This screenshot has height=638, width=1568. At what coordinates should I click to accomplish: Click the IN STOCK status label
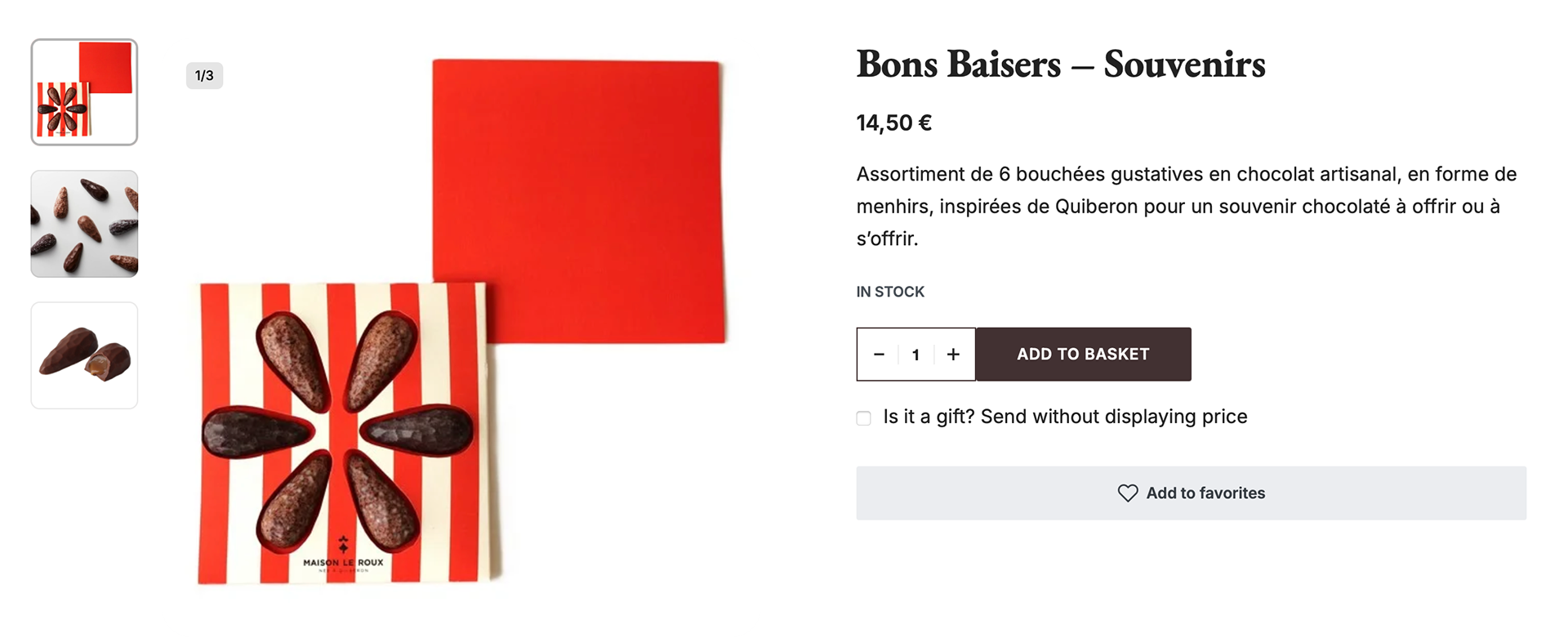click(890, 292)
